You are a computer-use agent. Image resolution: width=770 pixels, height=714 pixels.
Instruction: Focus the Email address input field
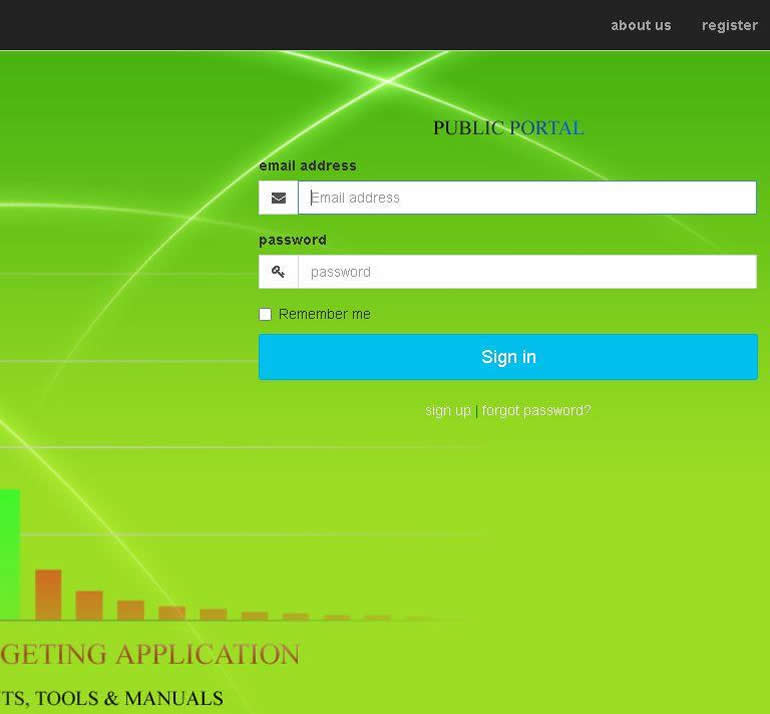[527, 198]
